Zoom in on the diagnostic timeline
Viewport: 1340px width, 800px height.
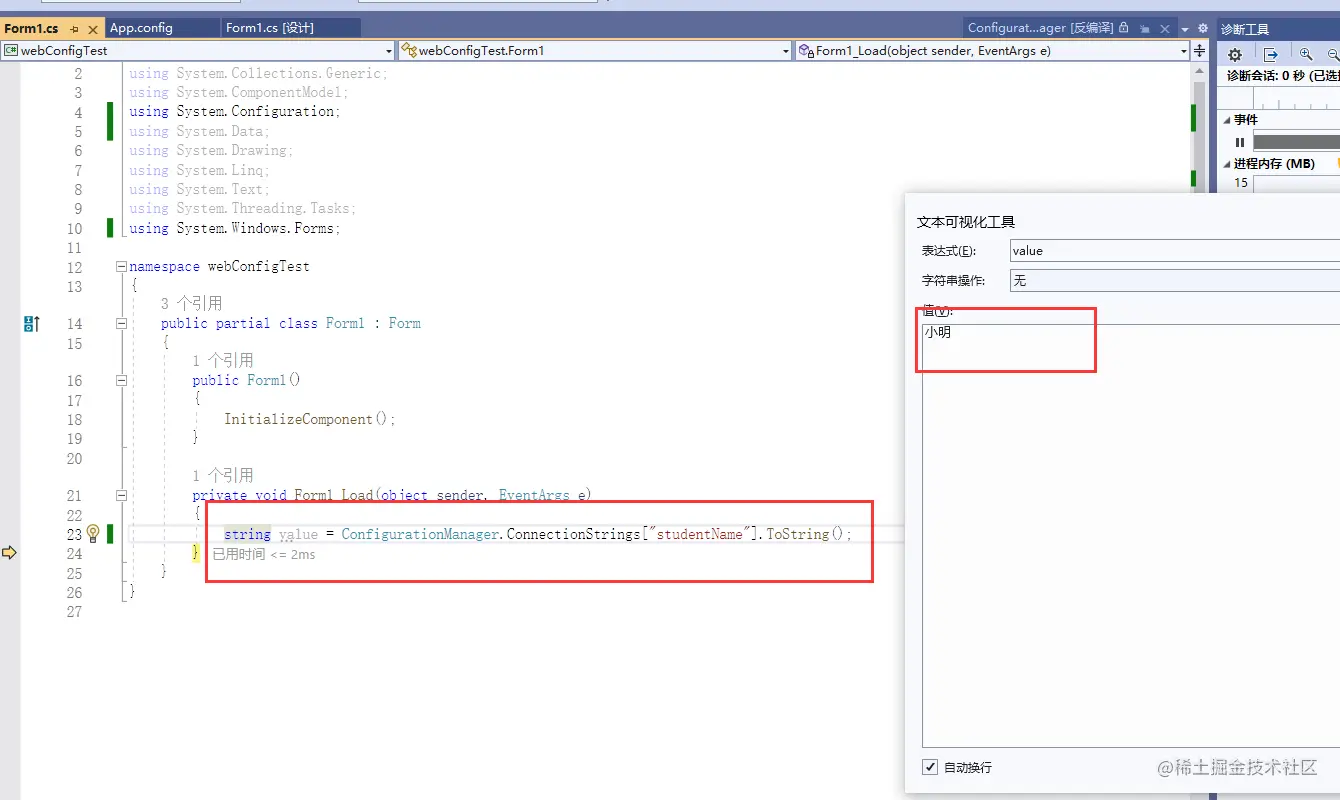pos(1306,55)
